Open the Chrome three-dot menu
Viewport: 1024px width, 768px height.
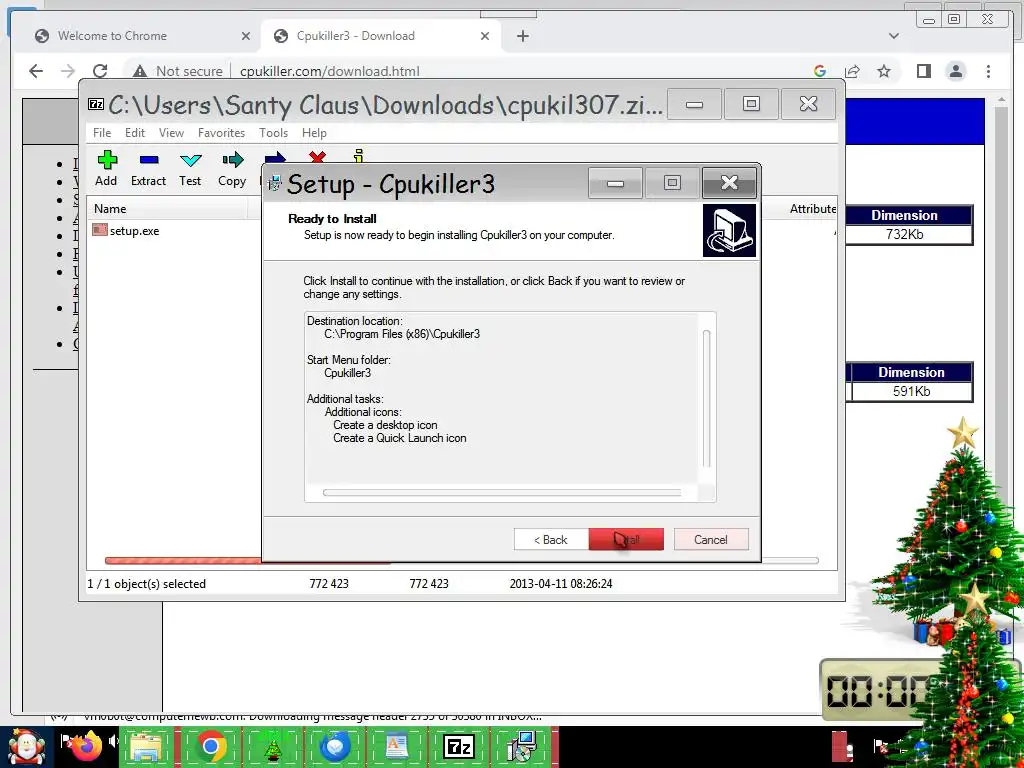click(988, 71)
